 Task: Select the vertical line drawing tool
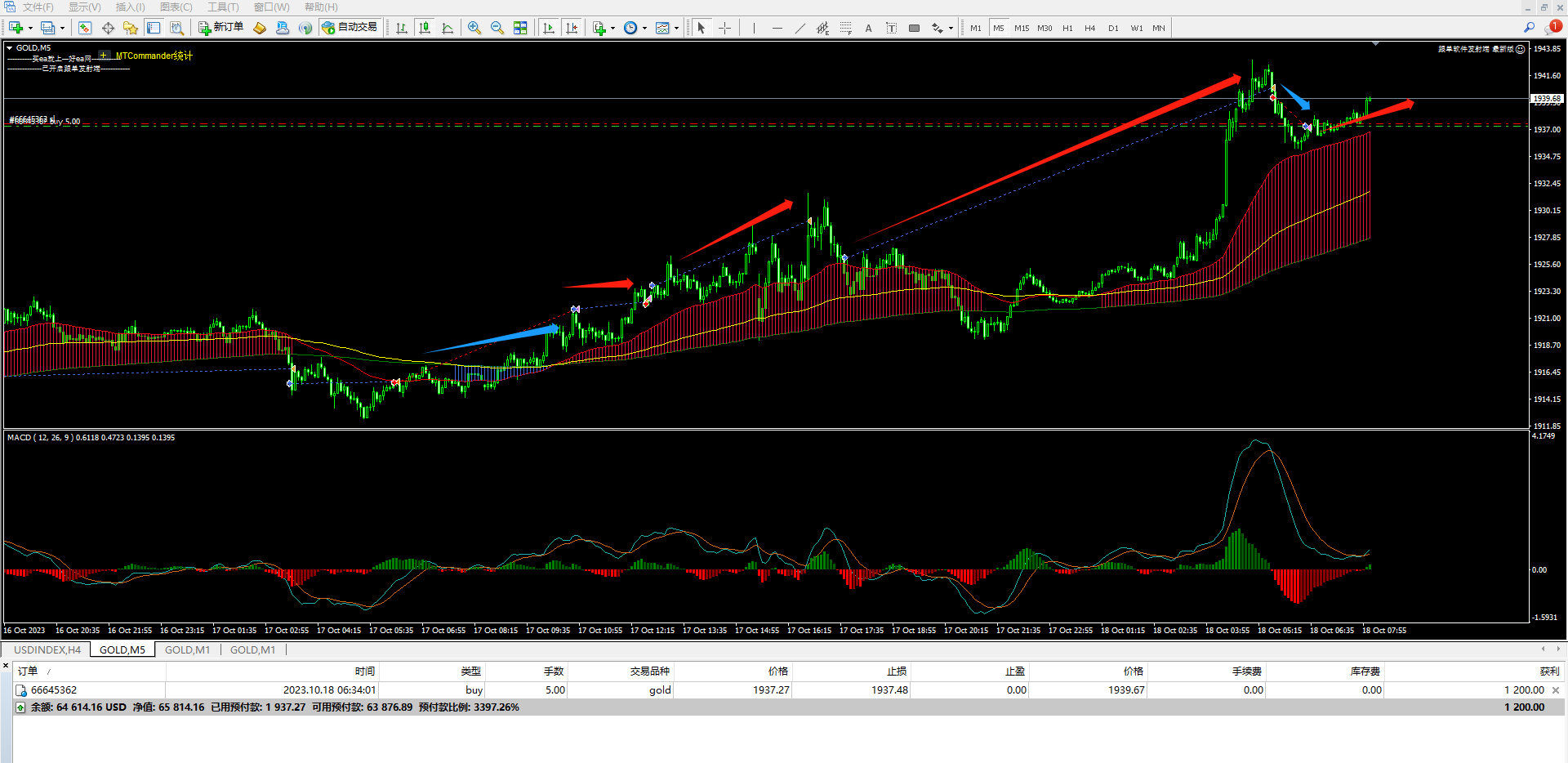click(x=754, y=28)
